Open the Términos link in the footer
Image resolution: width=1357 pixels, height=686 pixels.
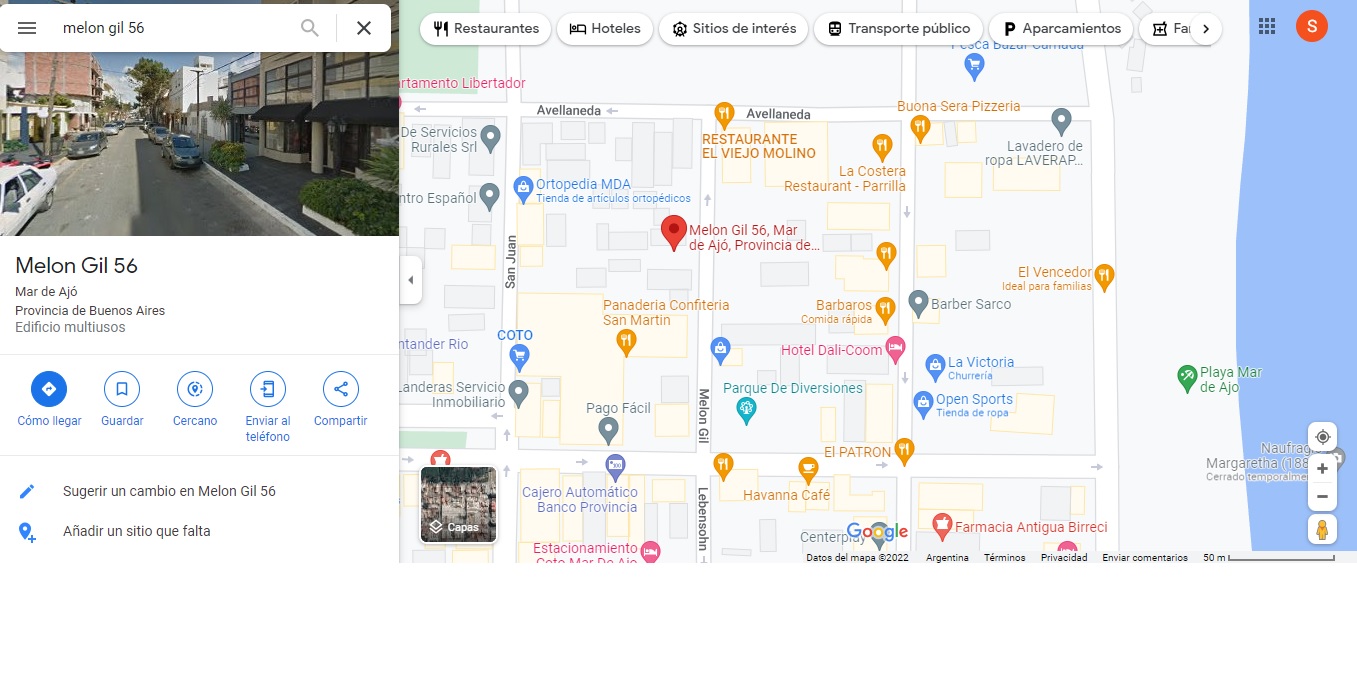tap(1004, 558)
